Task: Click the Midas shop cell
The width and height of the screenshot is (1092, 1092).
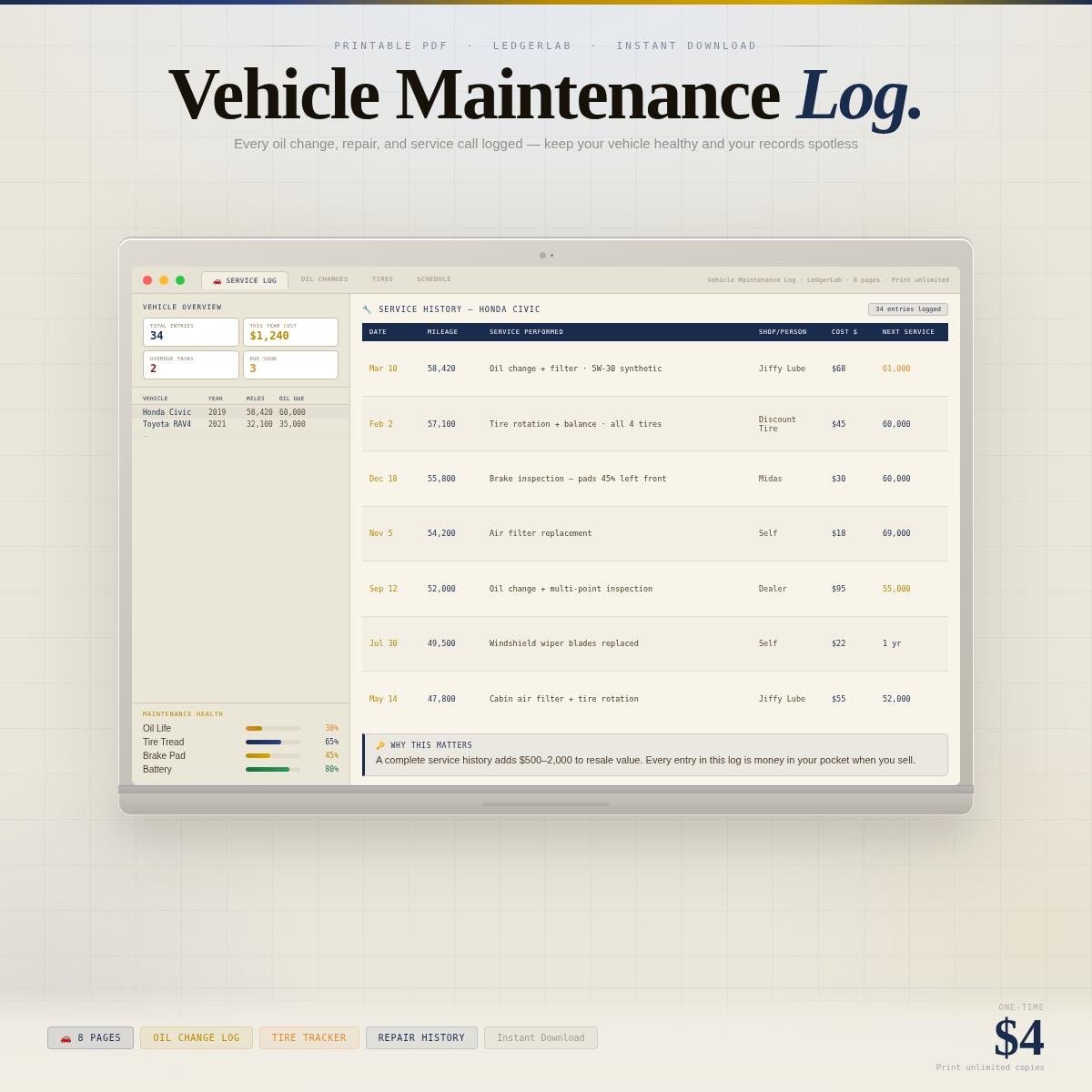Action: [771, 479]
